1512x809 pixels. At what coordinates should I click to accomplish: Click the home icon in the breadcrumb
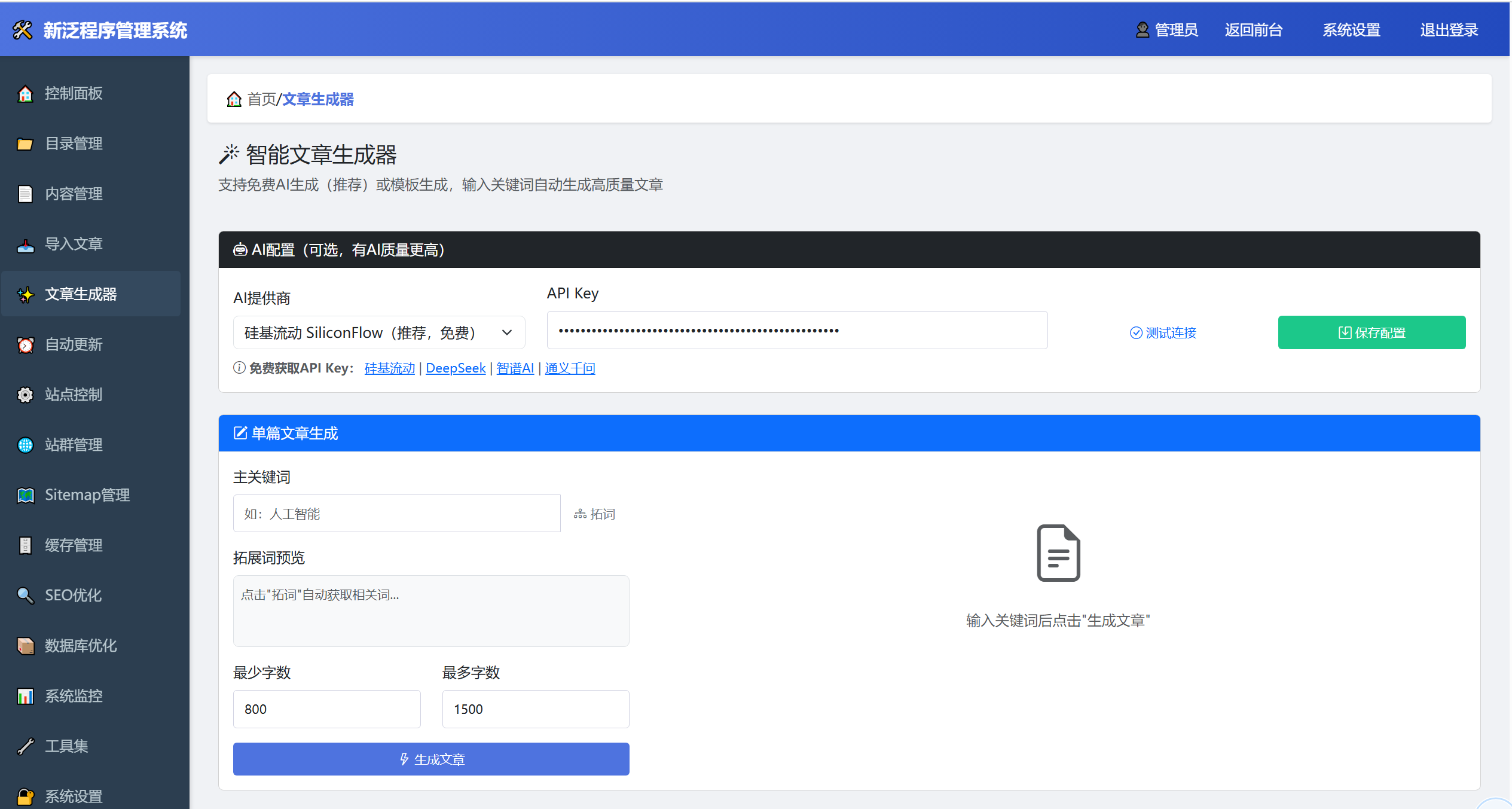[x=234, y=99]
